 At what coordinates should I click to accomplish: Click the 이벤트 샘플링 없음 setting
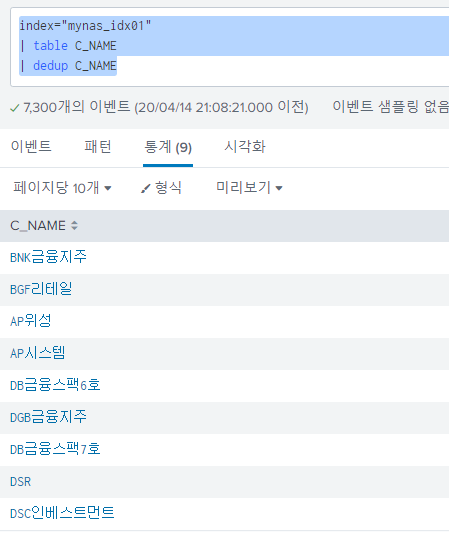[391, 107]
